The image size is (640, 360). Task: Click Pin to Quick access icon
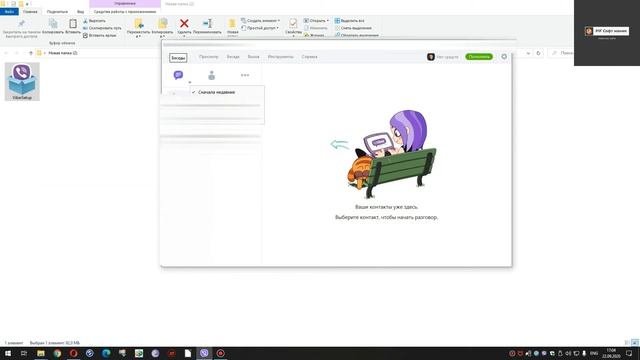21,24
